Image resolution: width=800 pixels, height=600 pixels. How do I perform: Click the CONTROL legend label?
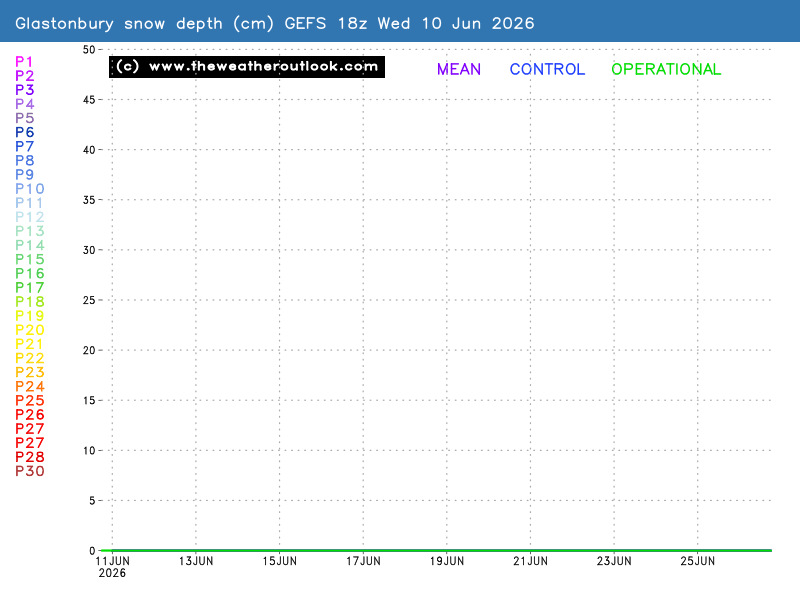tap(547, 69)
